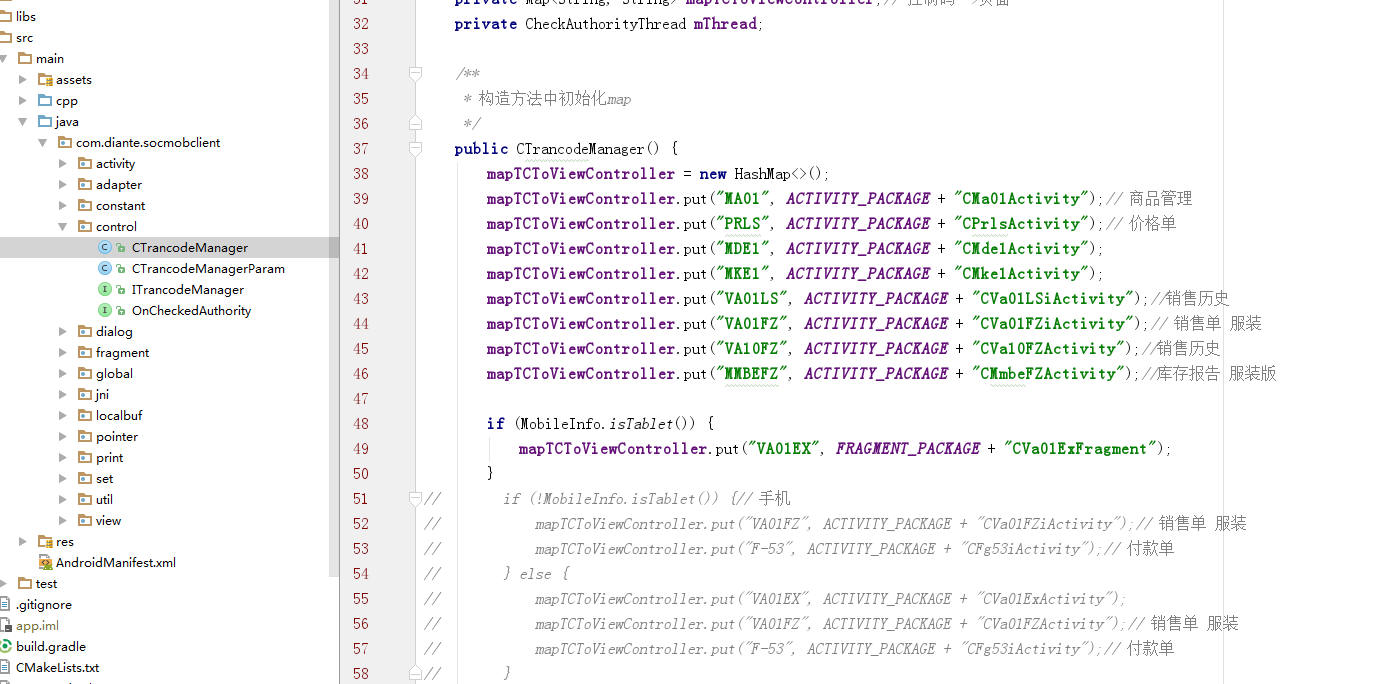Image resolution: width=1379 pixels, height=684 pixels.
Task: Toggle fold marker on commented line 51
Action: click(x=415, y=499)
